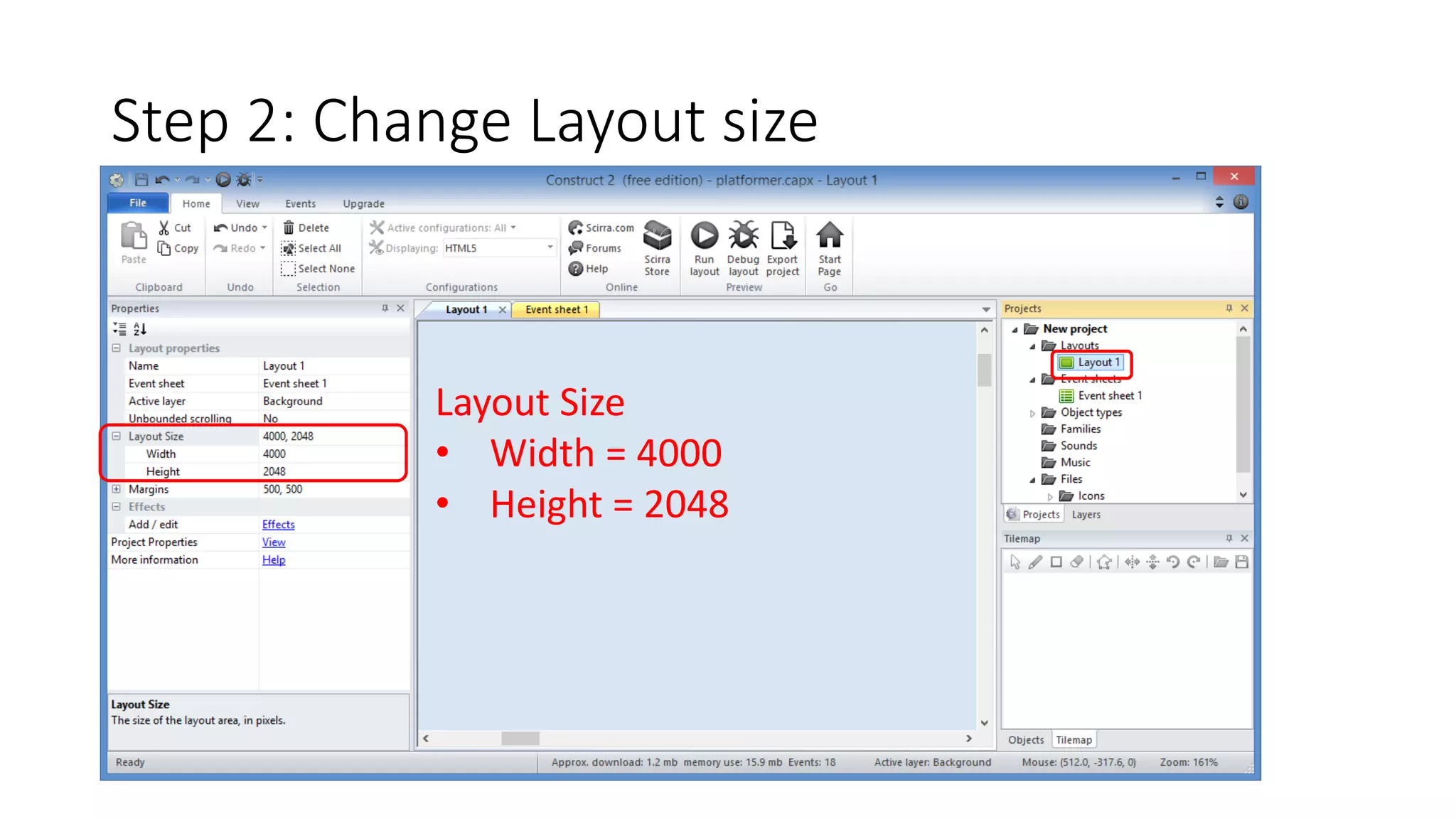Click the Debug layout bug icon
This screenshot has width=1456, height=819.
click(x=744, y=235)
